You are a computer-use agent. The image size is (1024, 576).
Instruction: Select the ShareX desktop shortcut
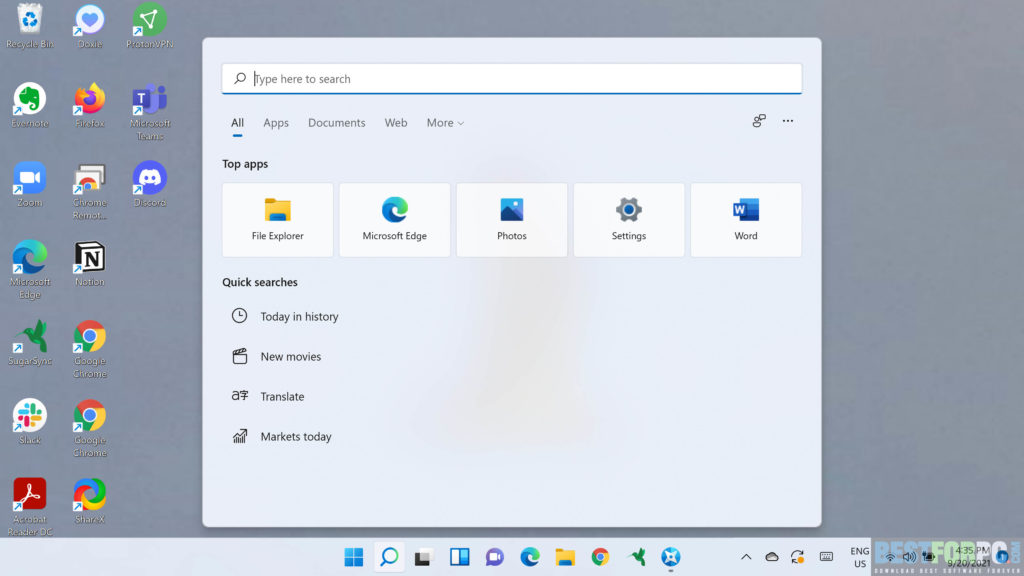(x=89, y=501)
